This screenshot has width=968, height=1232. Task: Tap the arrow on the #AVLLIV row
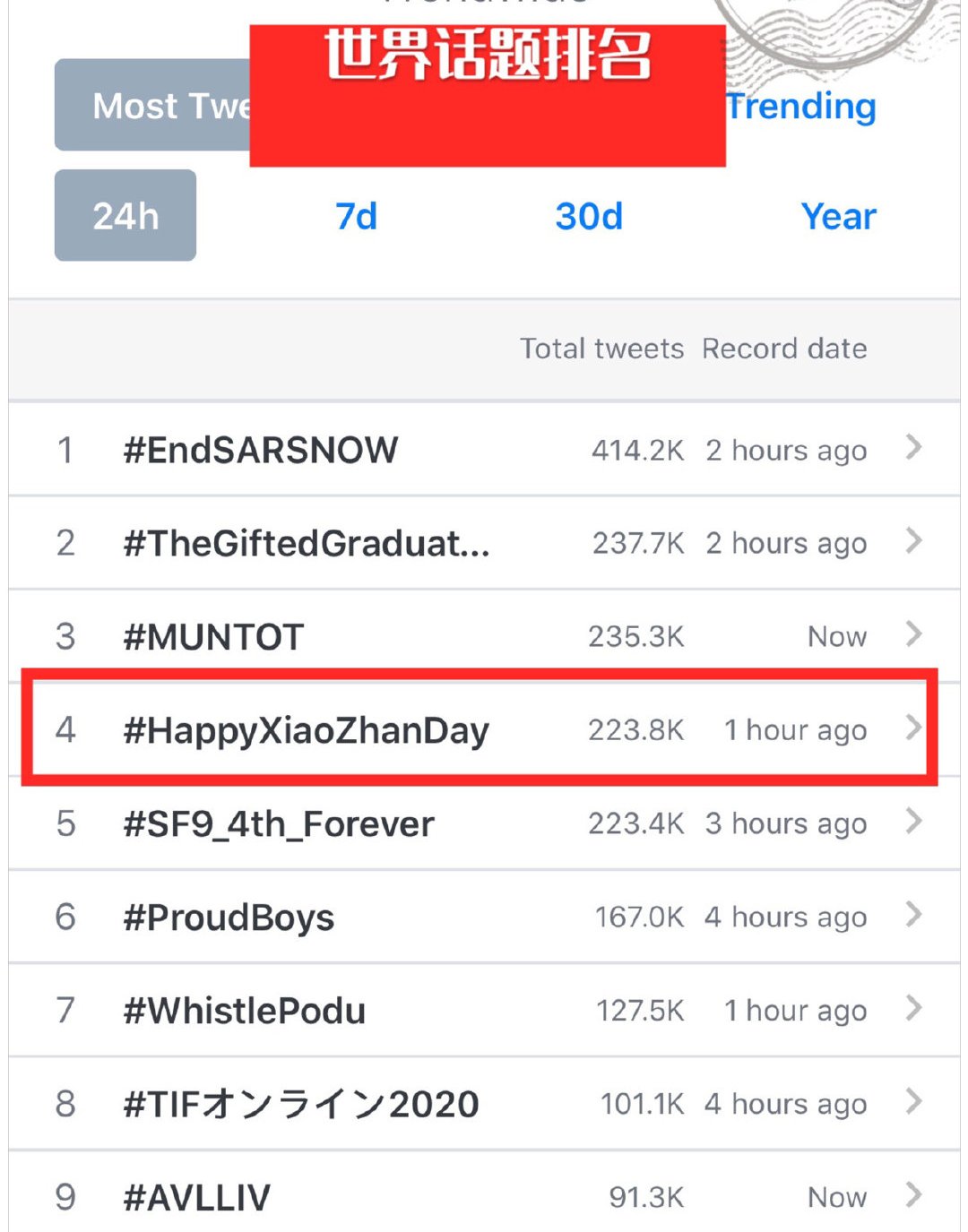tap(913, 1194)
